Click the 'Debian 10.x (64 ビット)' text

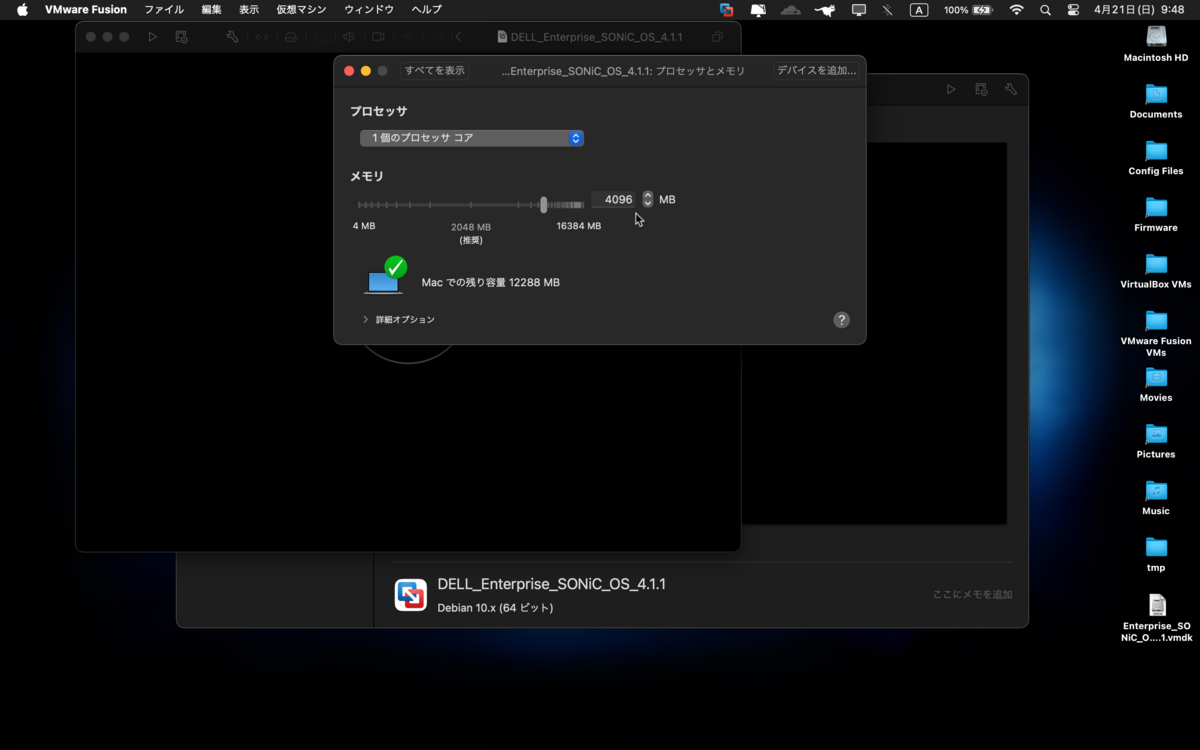[x=495, y=607]
